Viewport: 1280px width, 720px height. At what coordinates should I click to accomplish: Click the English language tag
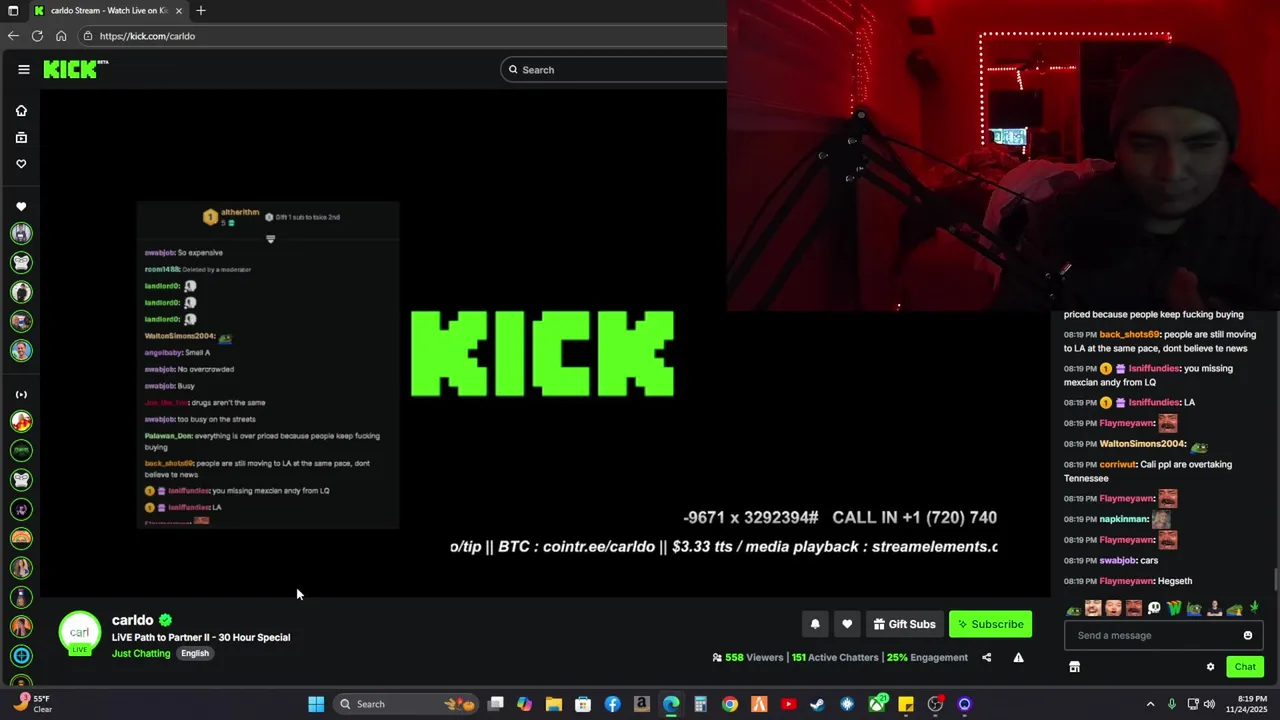(x=195, y=653)
